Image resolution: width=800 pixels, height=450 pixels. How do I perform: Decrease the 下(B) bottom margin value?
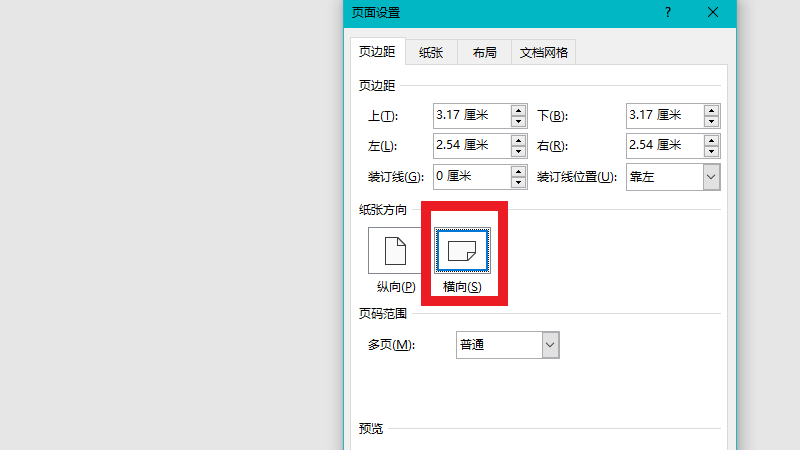711,121
